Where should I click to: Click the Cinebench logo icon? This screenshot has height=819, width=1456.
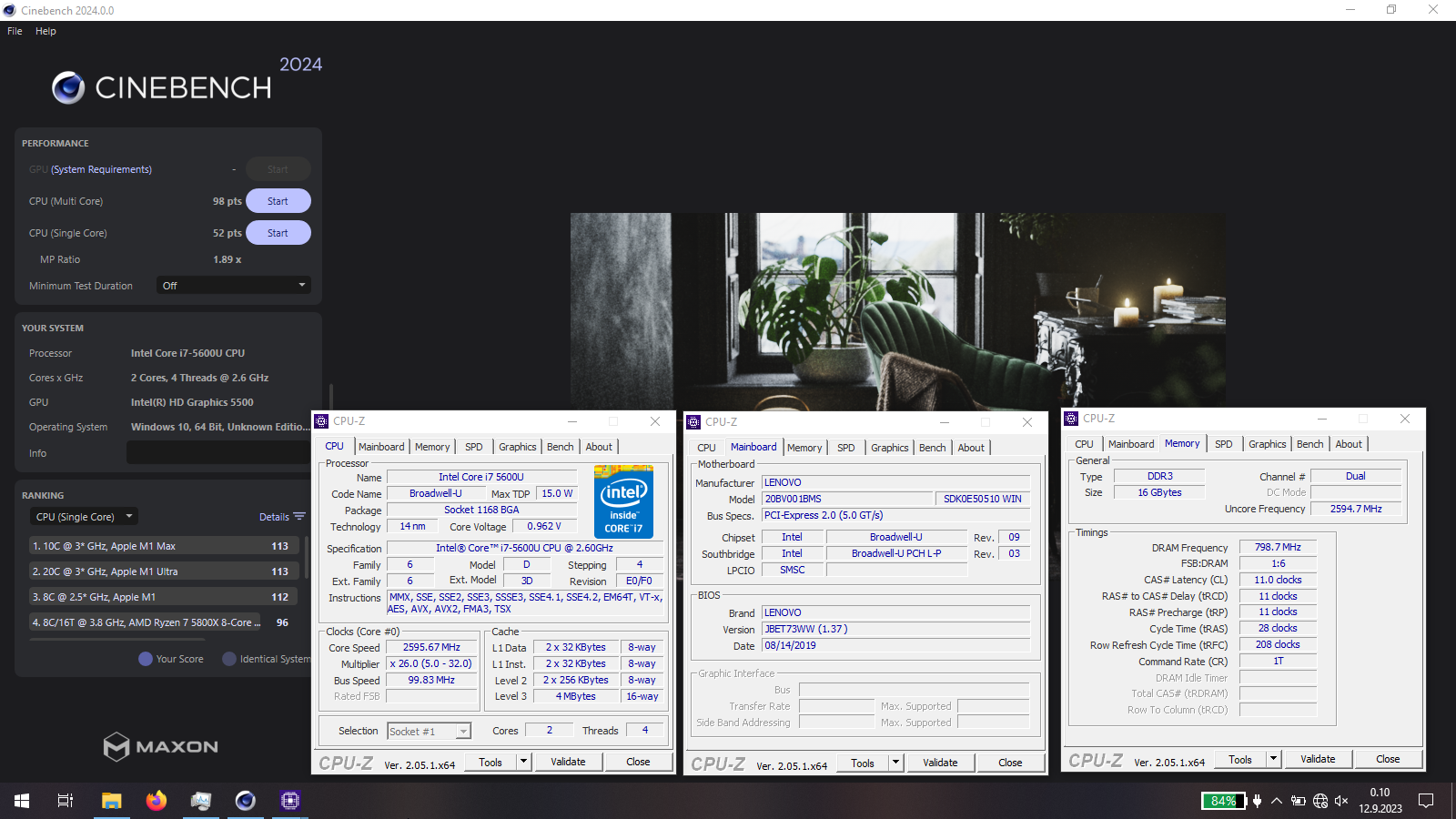coord(68,87)
